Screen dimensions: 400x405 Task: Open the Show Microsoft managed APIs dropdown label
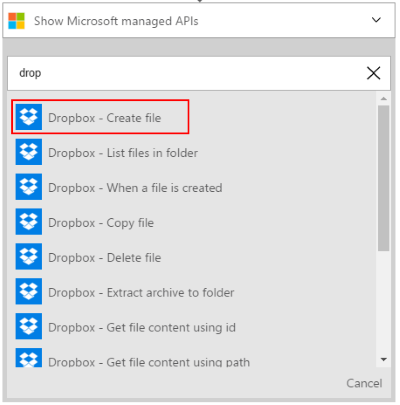(x=116, y=21)
